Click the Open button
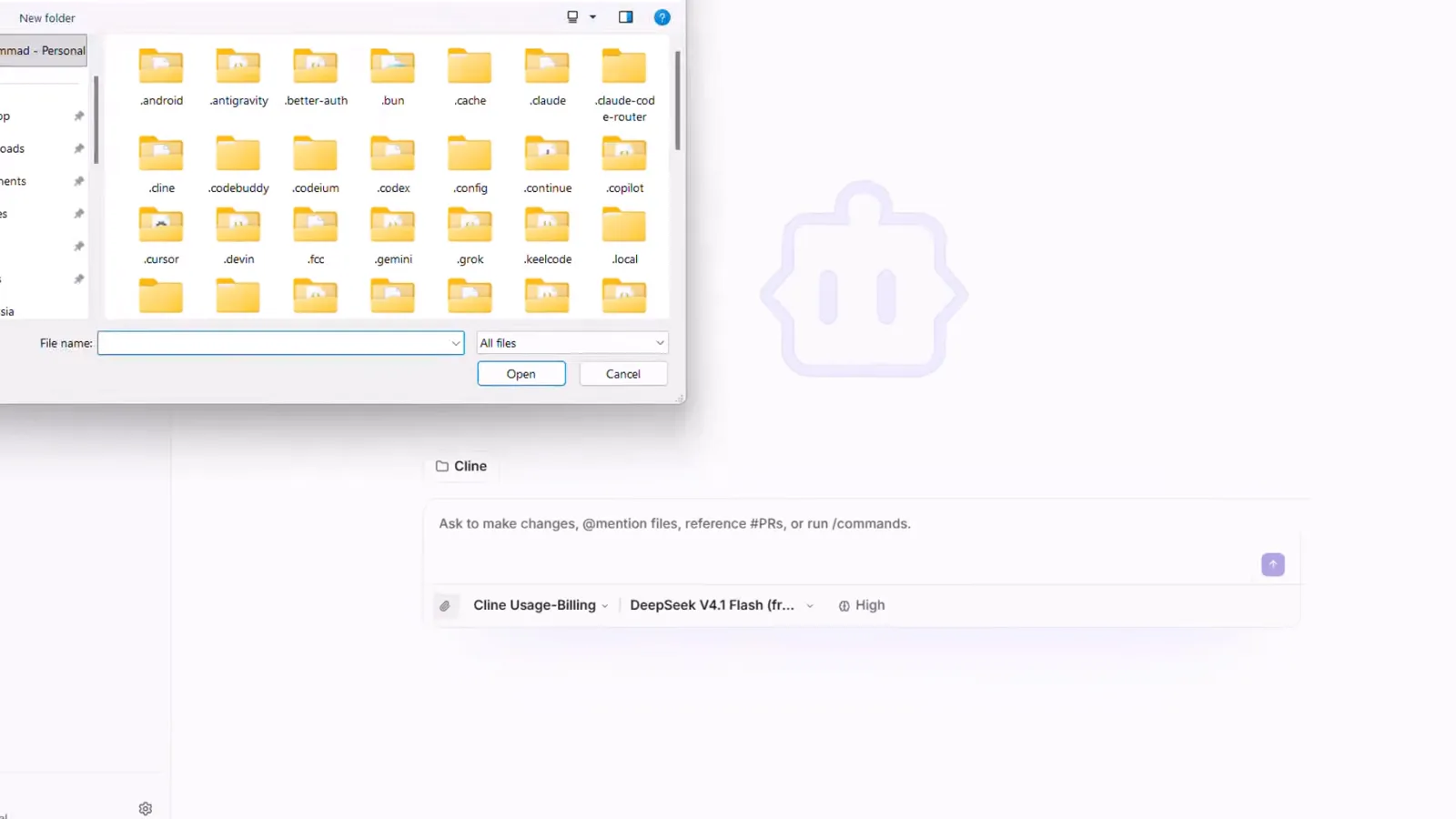This screenshot has height=819, width=1456. click(x=521, y=374)
